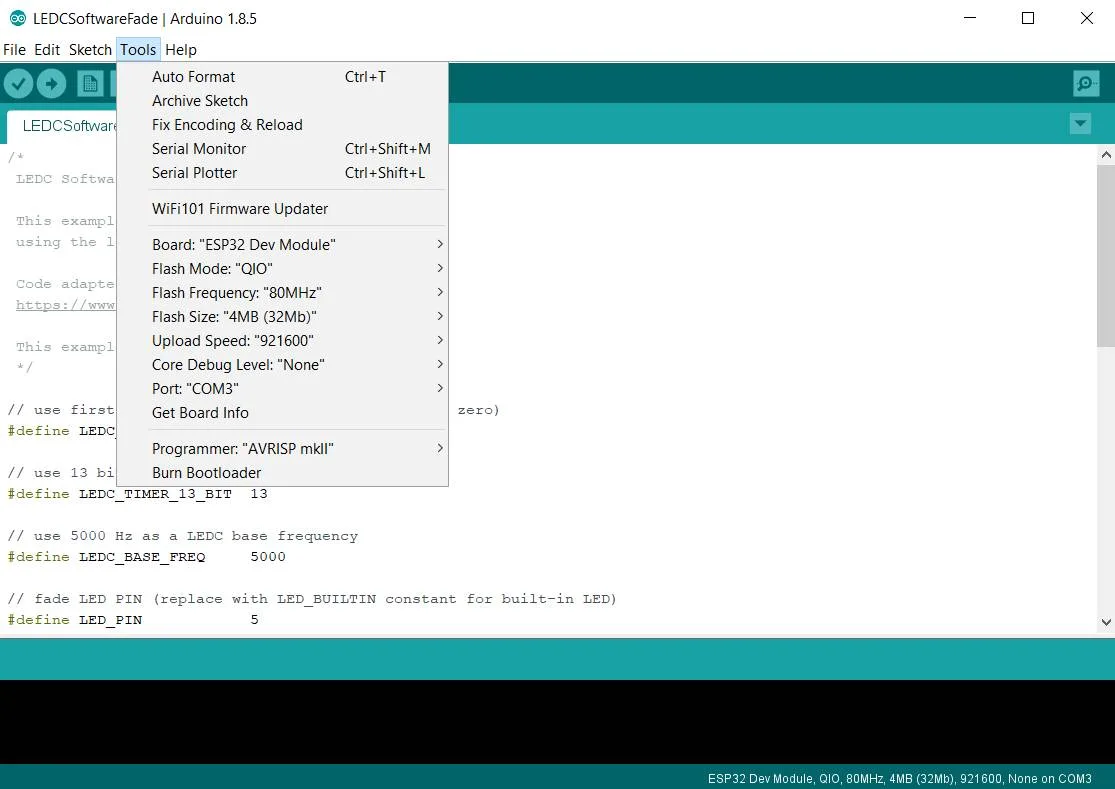The image size is (1115, 789).
Task: Open Serial Monitor magnifier icon
Action: 1086,84
